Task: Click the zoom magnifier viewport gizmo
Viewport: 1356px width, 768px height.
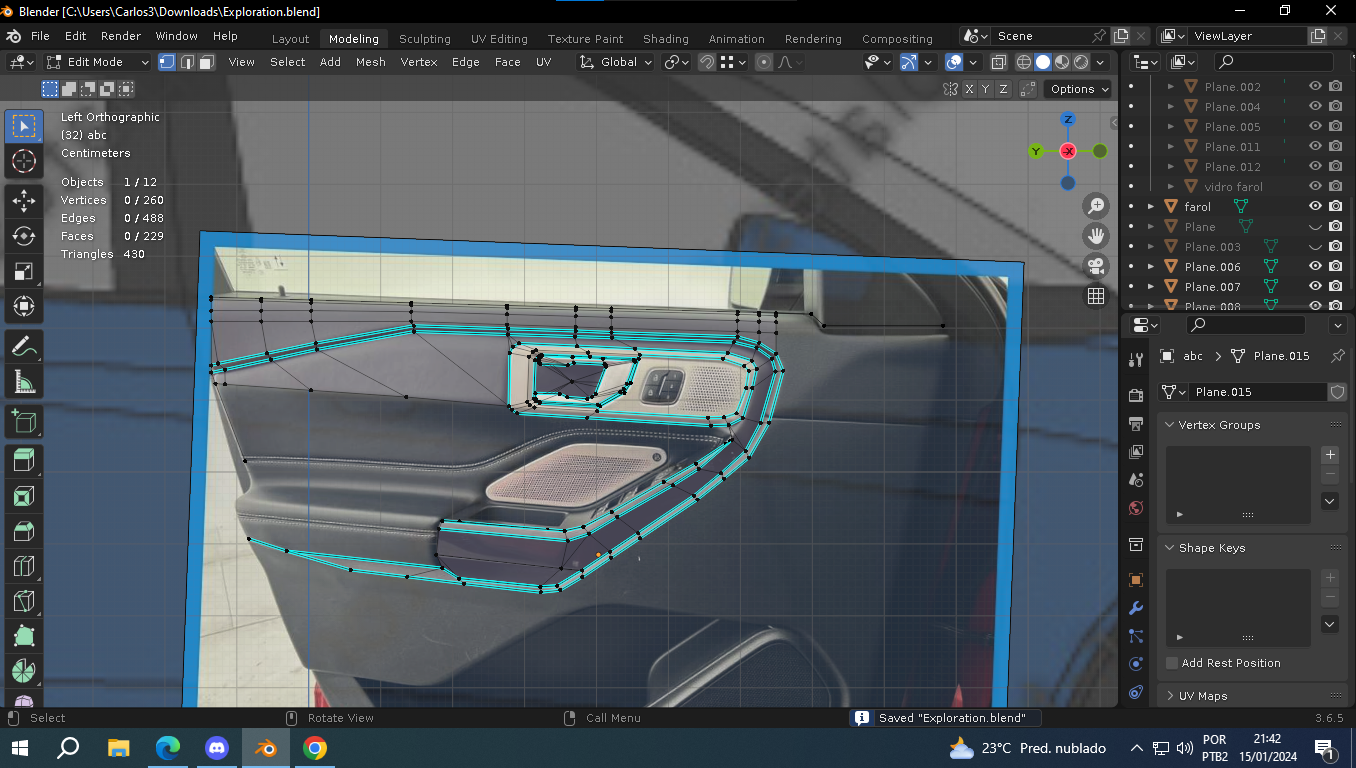Action: click(x=1096, y=206)
